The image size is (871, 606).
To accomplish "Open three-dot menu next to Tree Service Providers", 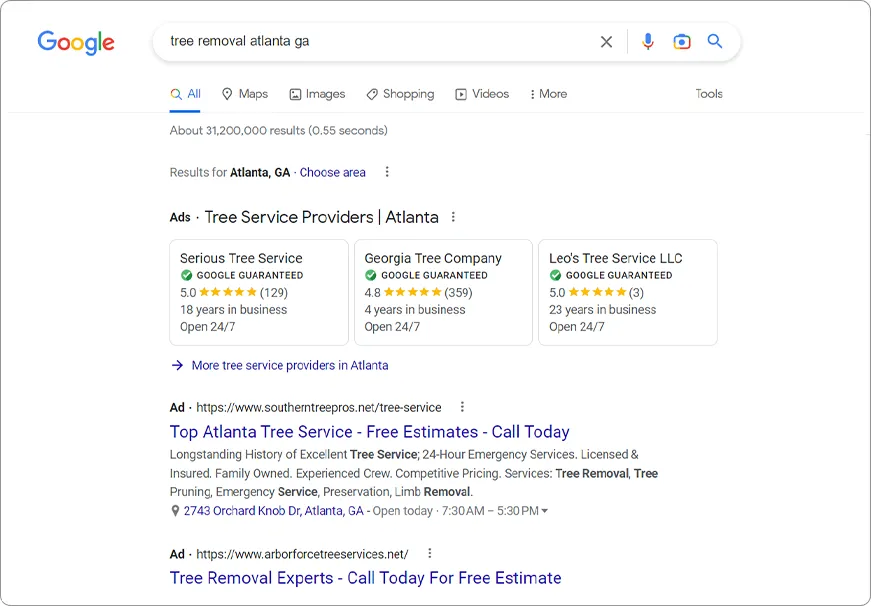I will [x=453, y=217].
